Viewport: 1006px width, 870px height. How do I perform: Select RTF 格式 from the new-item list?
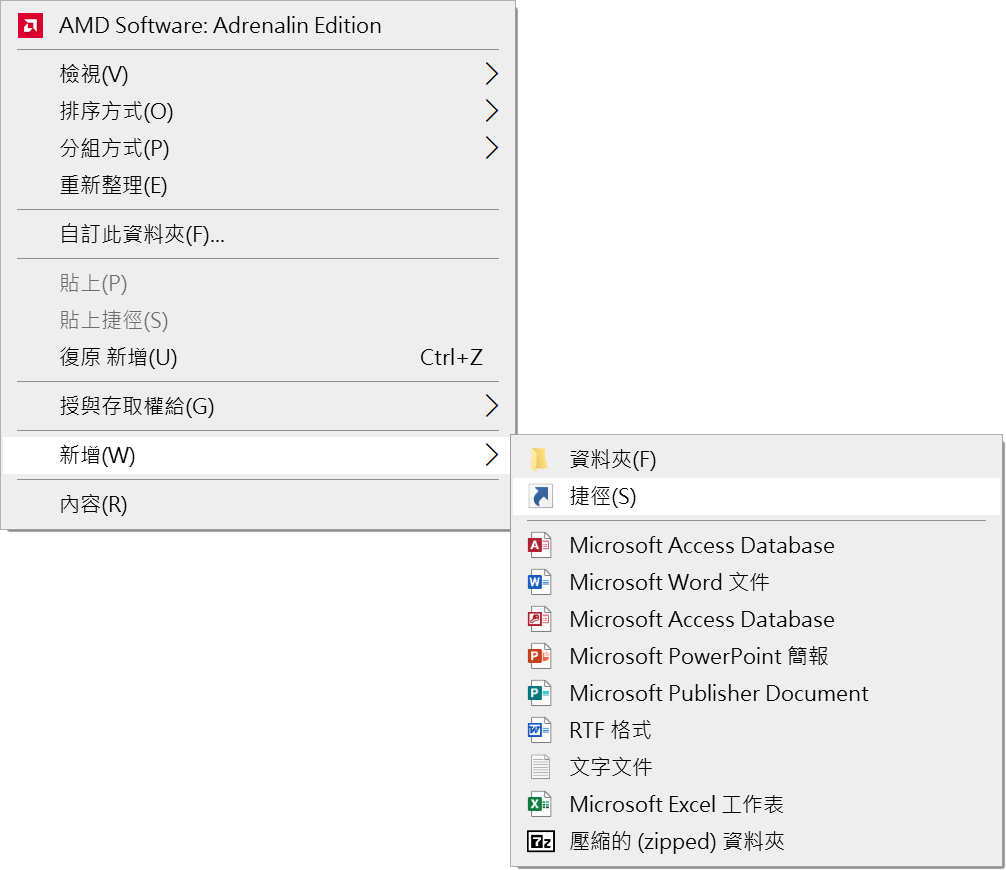[610, 730]
